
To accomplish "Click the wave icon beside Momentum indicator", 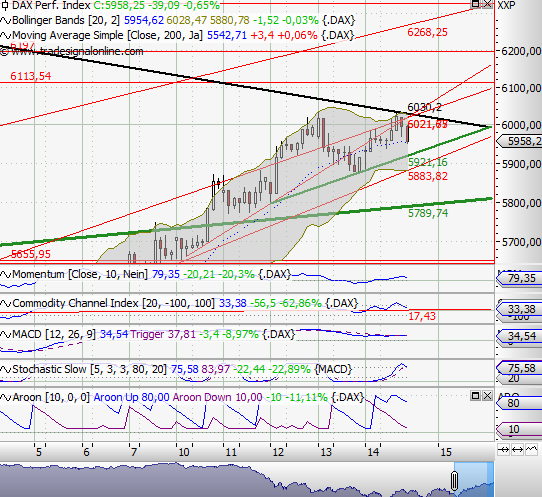I will [6, 275].
